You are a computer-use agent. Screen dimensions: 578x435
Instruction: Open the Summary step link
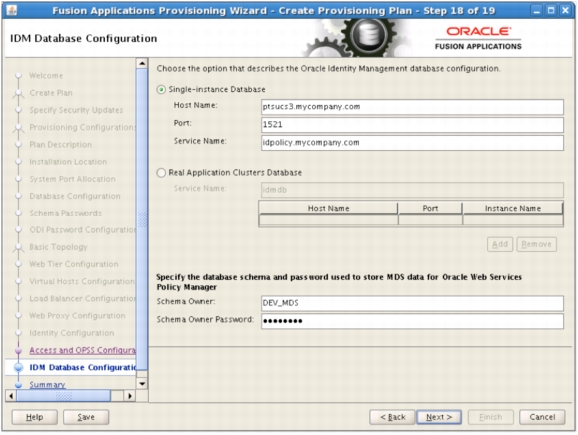[47, 384]
